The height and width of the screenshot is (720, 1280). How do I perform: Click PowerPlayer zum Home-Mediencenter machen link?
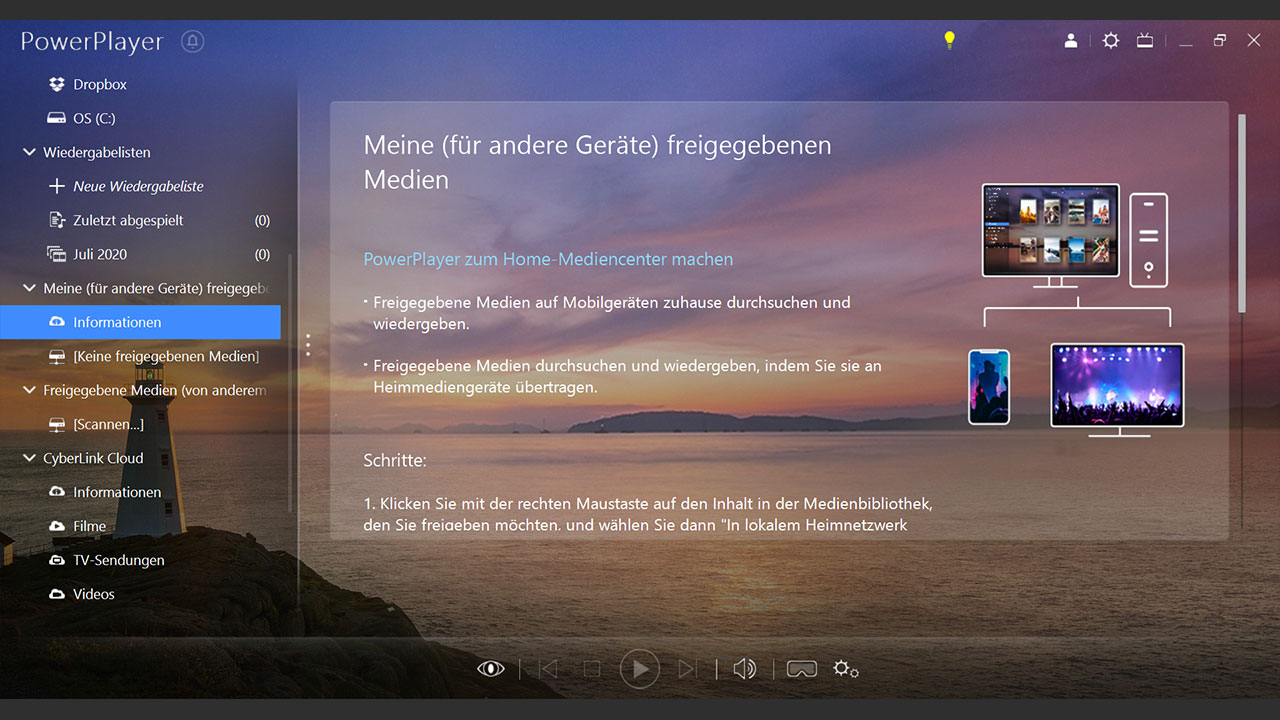pos(548,259)
